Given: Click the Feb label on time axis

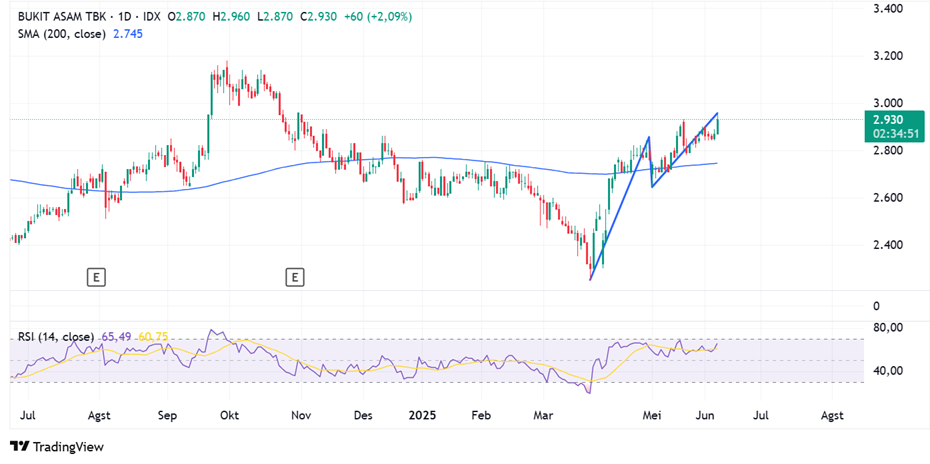Looking at the screenshot, I should [x=481, y=415].
